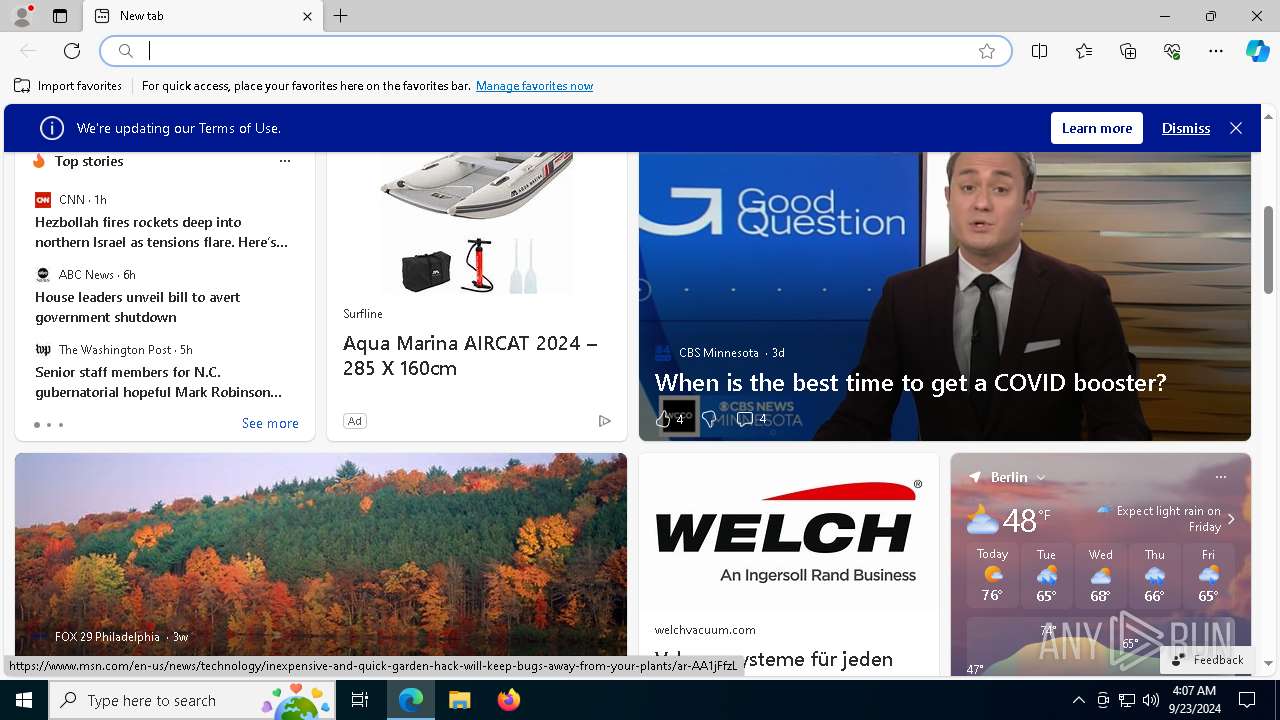Viewport: 1280px width, 720px height.
Task: Open the tab actions menu icon
Action: click(60, 16)
